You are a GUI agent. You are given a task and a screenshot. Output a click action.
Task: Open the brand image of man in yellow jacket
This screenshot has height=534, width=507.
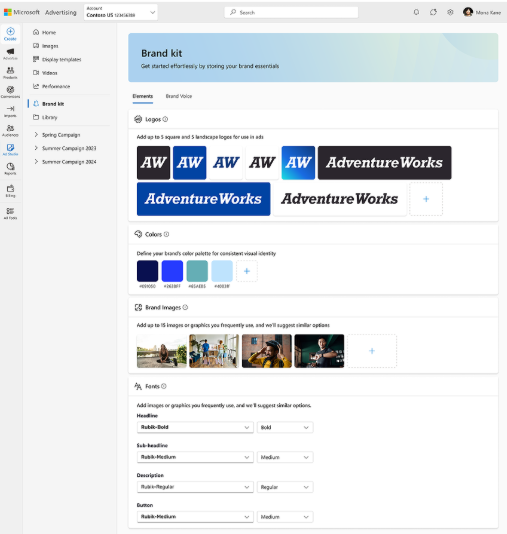tap(267, 351)
